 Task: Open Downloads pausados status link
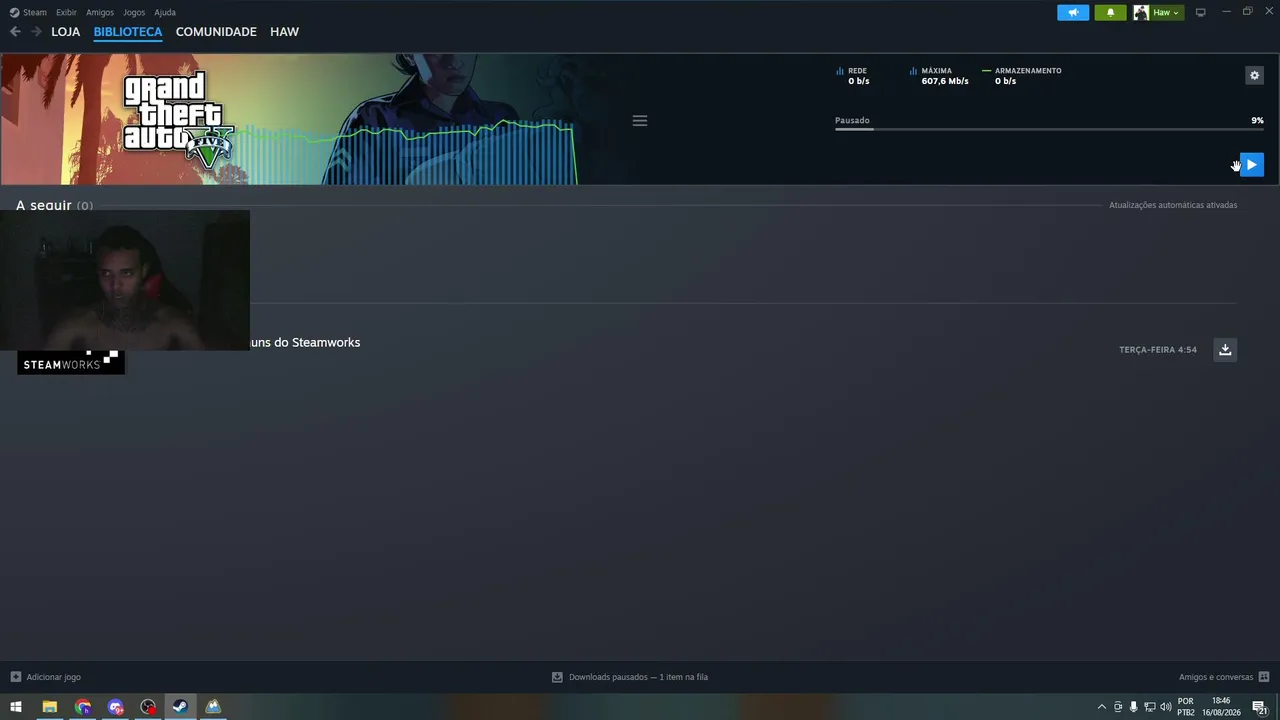coord(630,677)
